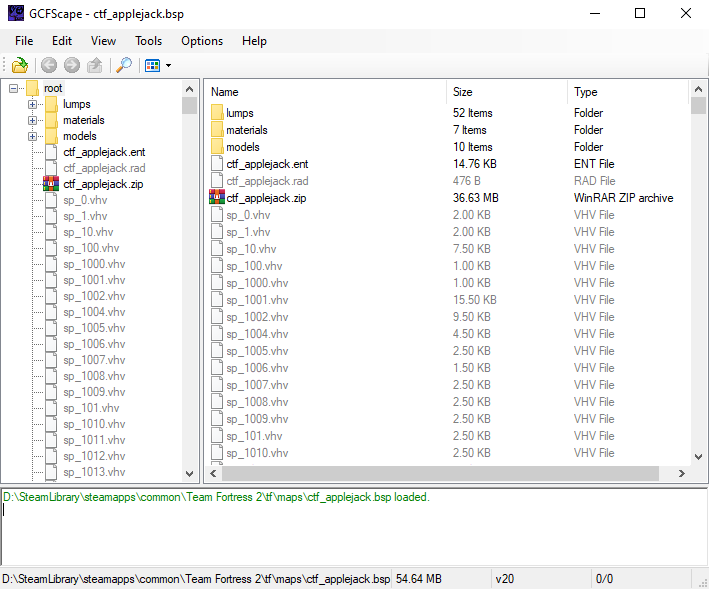
Task: Expand the lumps node in the tree
Action: click(32, 104)
